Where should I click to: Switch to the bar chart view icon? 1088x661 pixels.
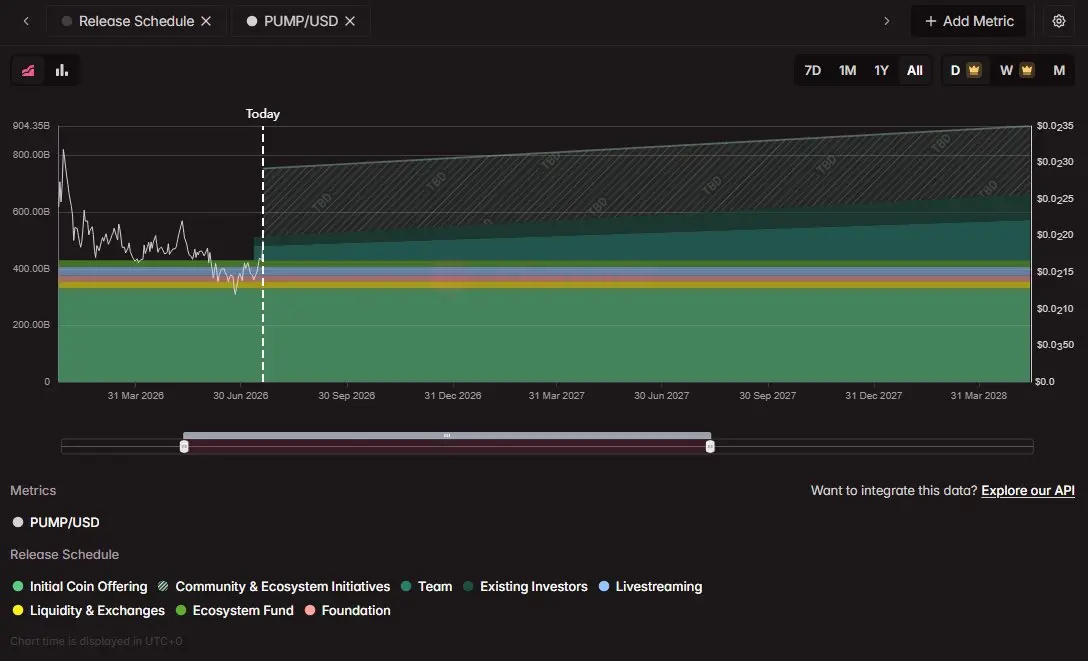(62, 70)
